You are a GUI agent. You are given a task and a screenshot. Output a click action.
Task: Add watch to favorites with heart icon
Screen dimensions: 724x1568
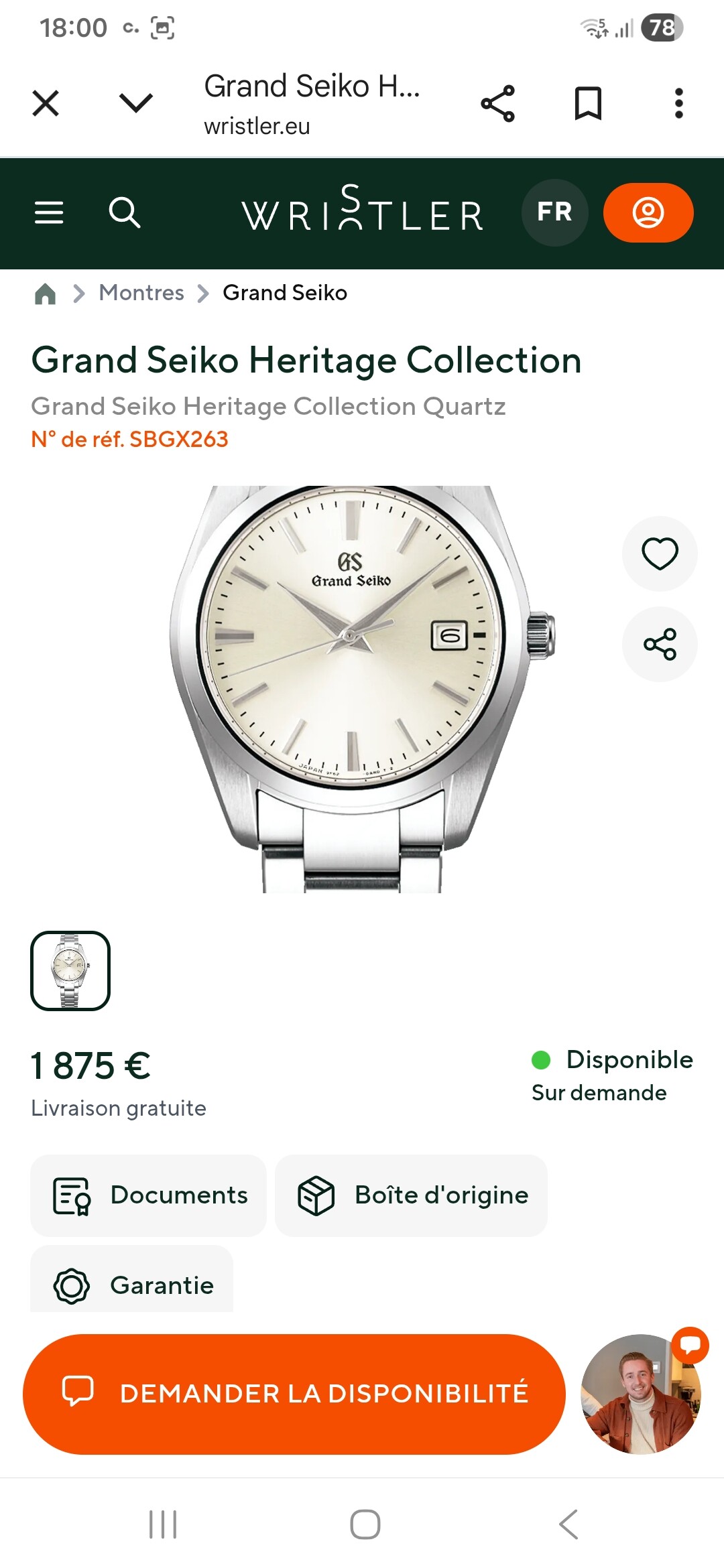660,554
